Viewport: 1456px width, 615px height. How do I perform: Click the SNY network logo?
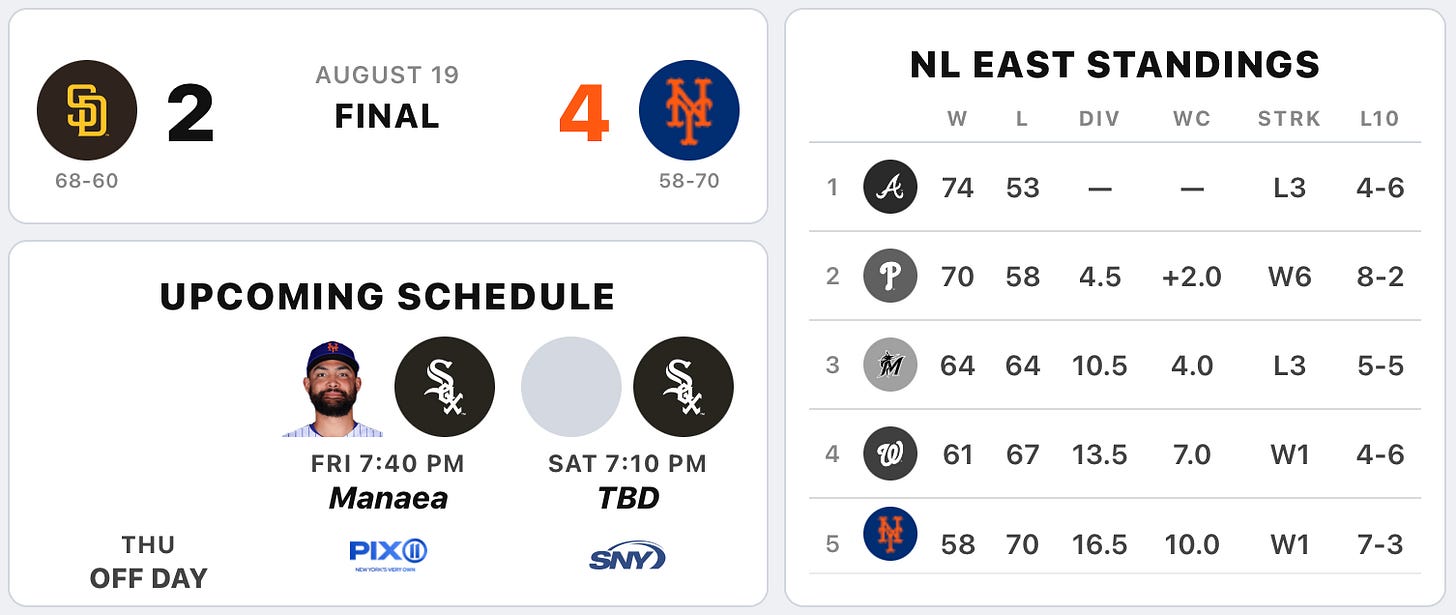tap(627, 555)
